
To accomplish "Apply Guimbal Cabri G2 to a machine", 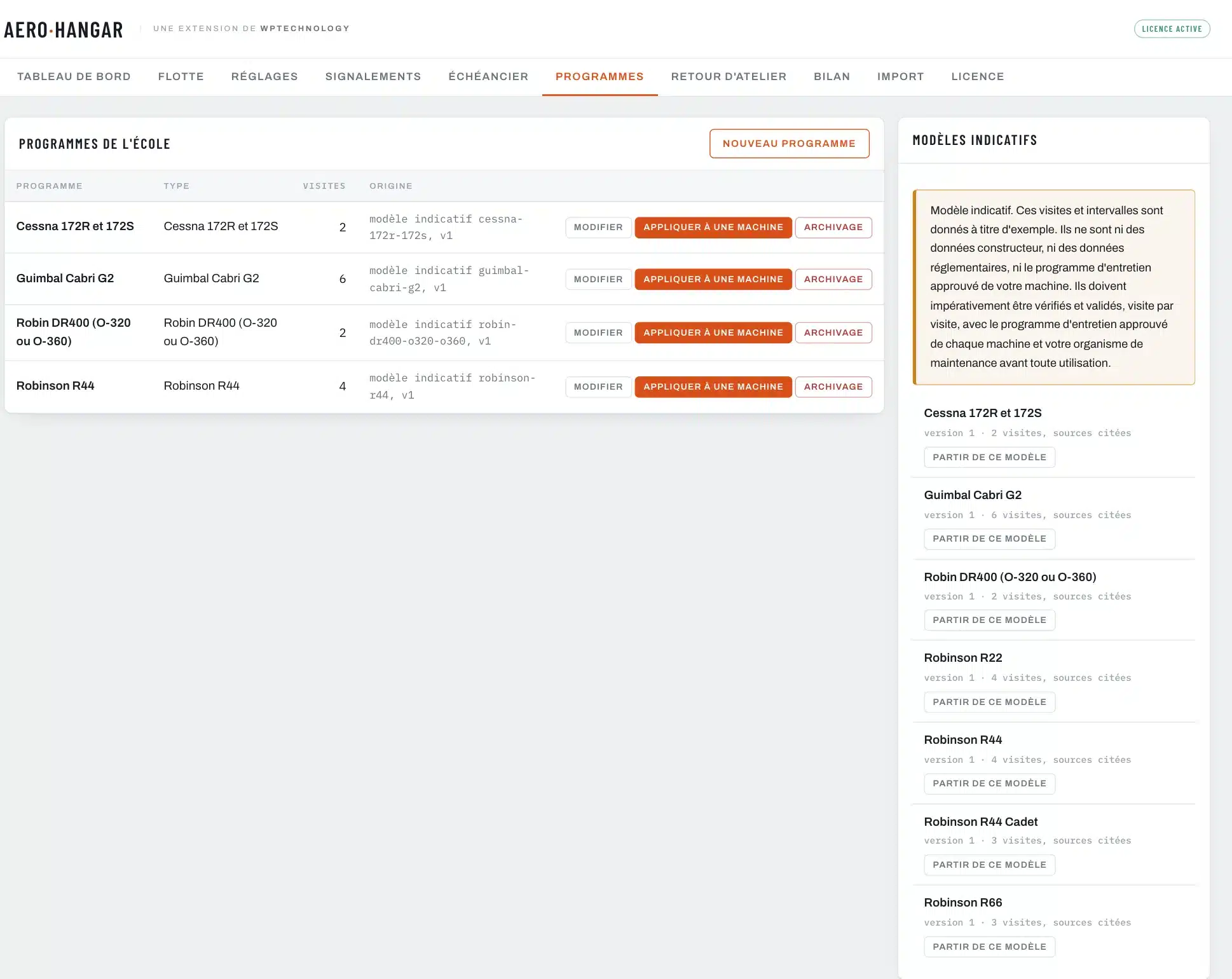I will coord(713,279).
